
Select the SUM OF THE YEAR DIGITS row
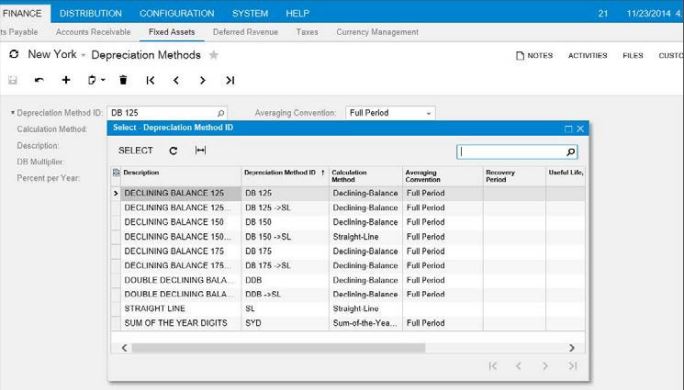[348, 323]
